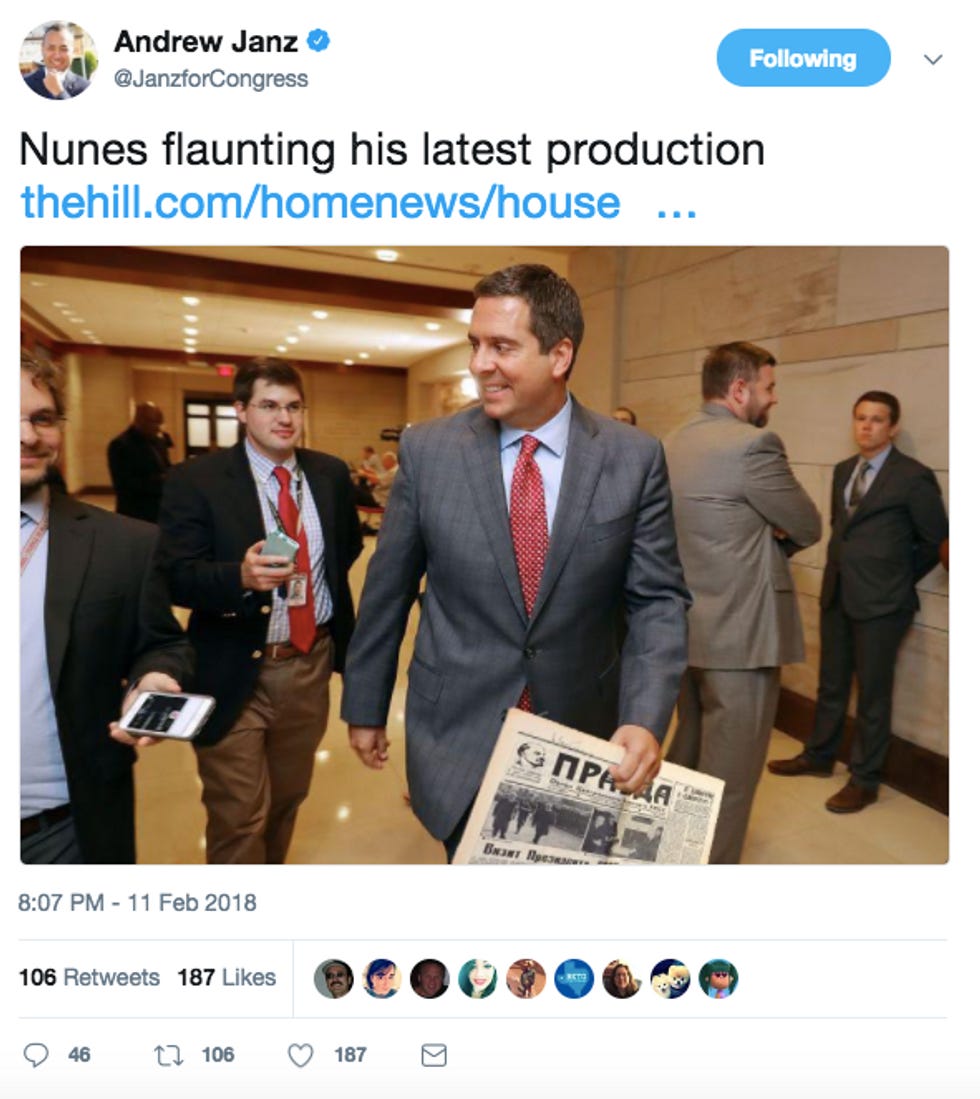This screenshot has width=980, height=1099.
Task: Click Andrew Janz display name
Action: (x=206, y=41)
